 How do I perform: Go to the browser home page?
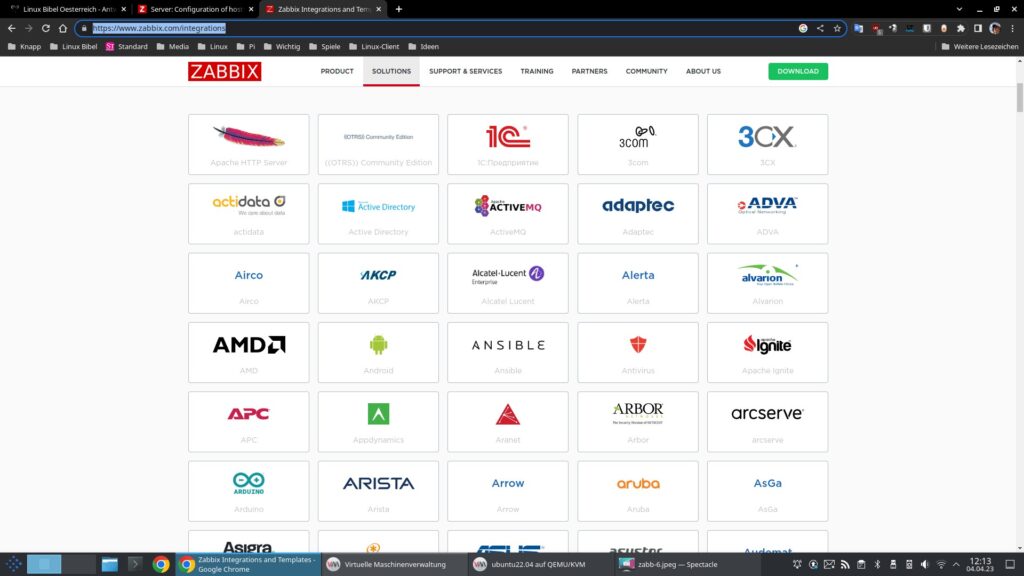click(63, 28)
